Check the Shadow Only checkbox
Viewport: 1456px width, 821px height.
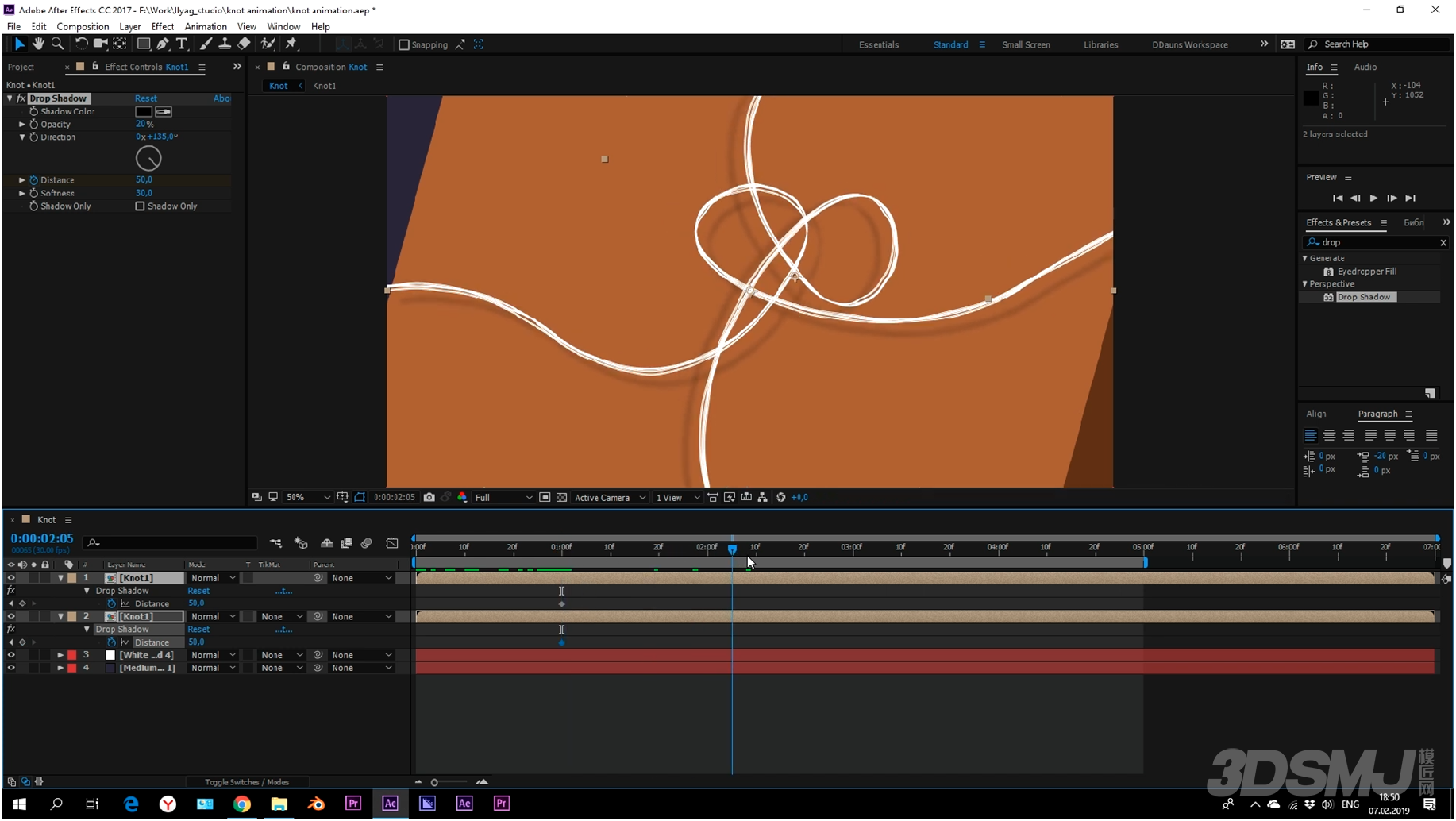pyautogui.click(x=141, y=206)
